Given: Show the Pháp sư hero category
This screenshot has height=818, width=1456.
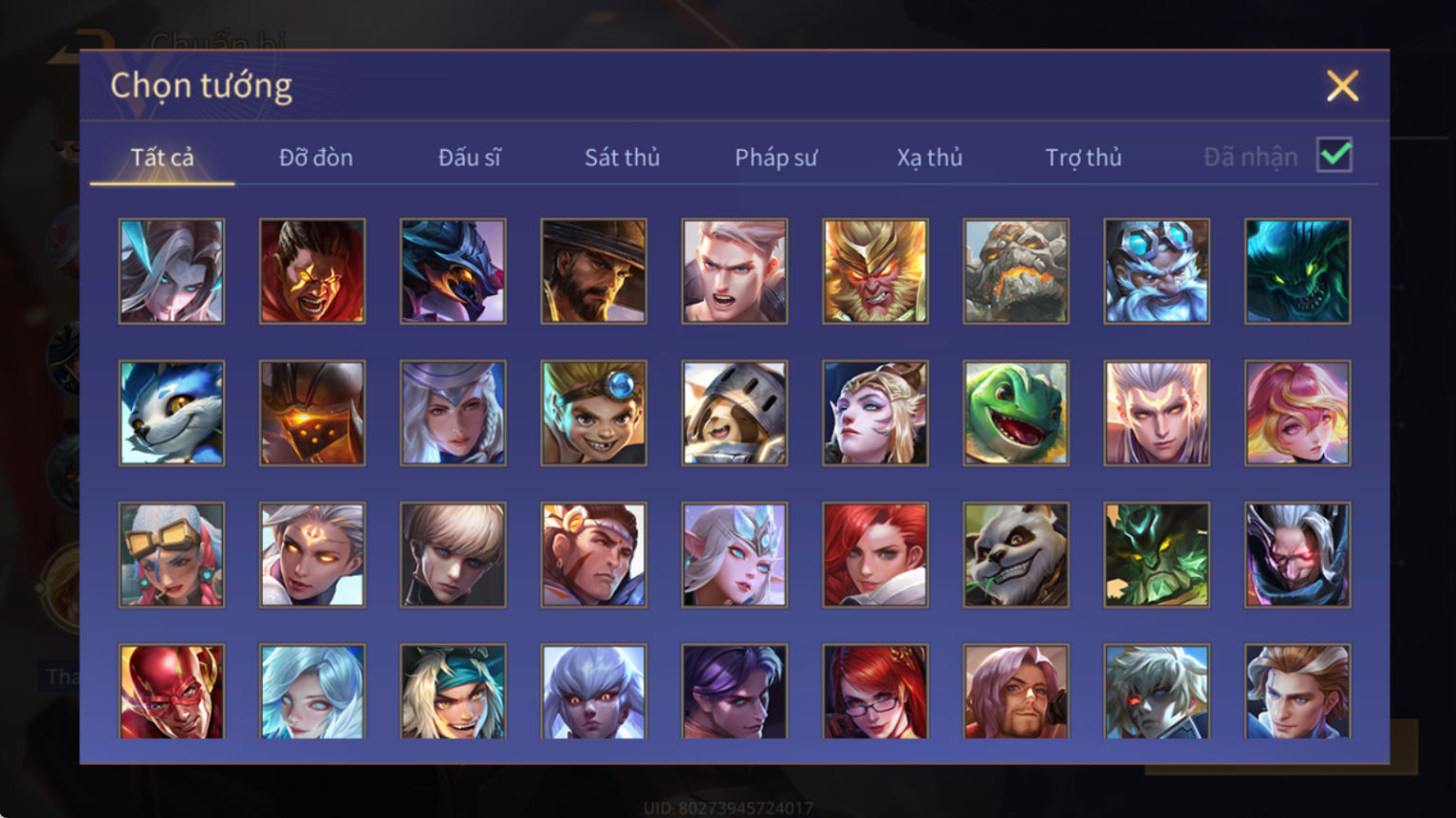Looking at the screenshot, I should (x=776, y=158).
